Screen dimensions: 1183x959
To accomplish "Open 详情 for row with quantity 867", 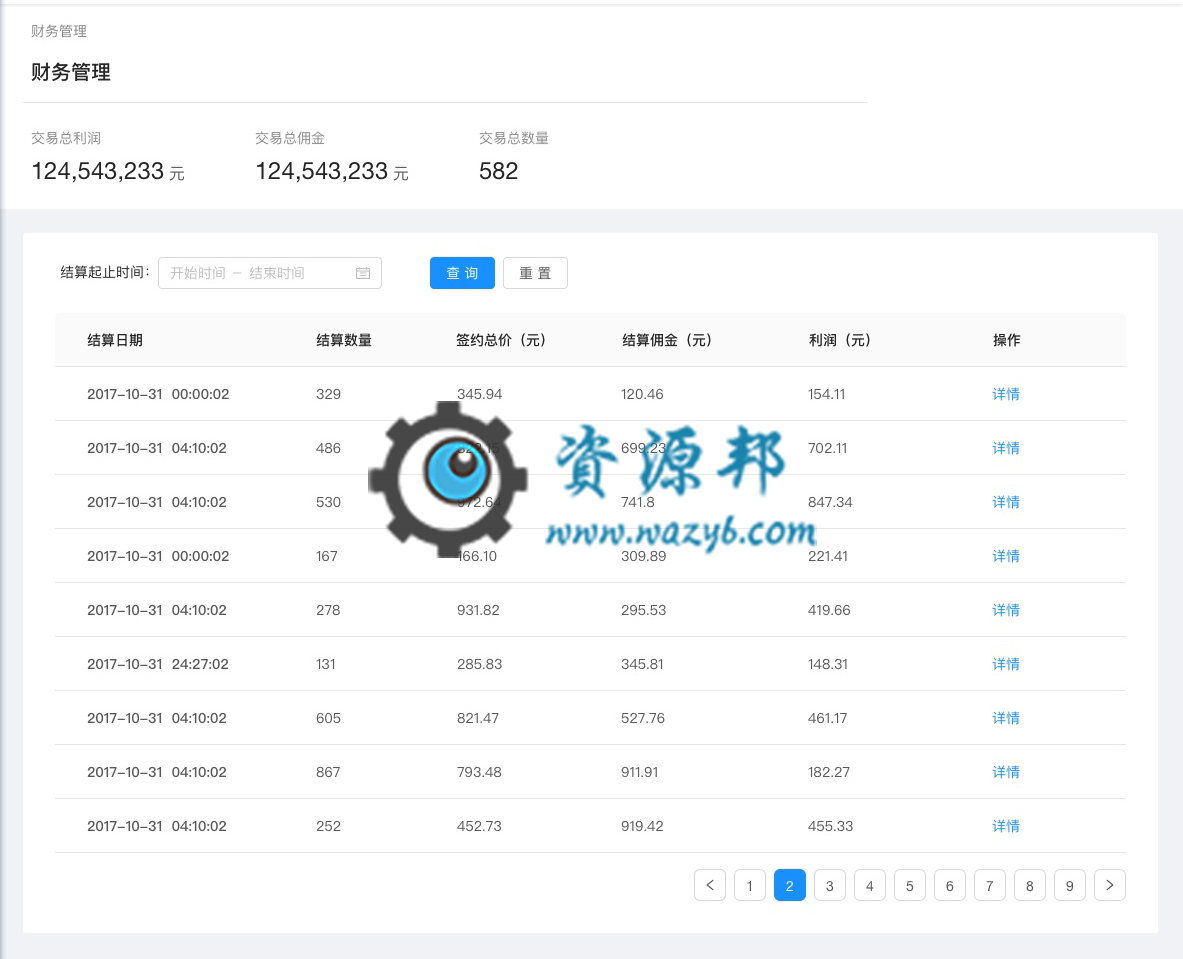I will [1006, 772].
